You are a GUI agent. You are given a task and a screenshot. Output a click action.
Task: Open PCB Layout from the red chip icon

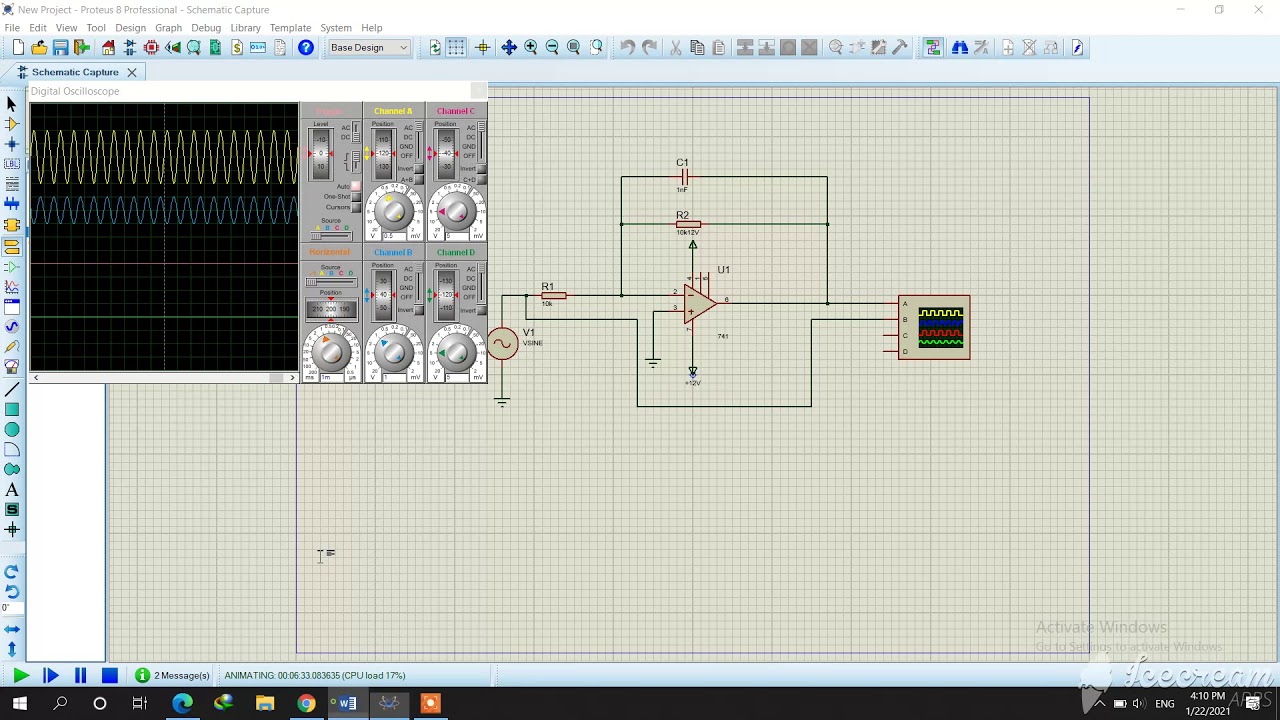[151, 48]
